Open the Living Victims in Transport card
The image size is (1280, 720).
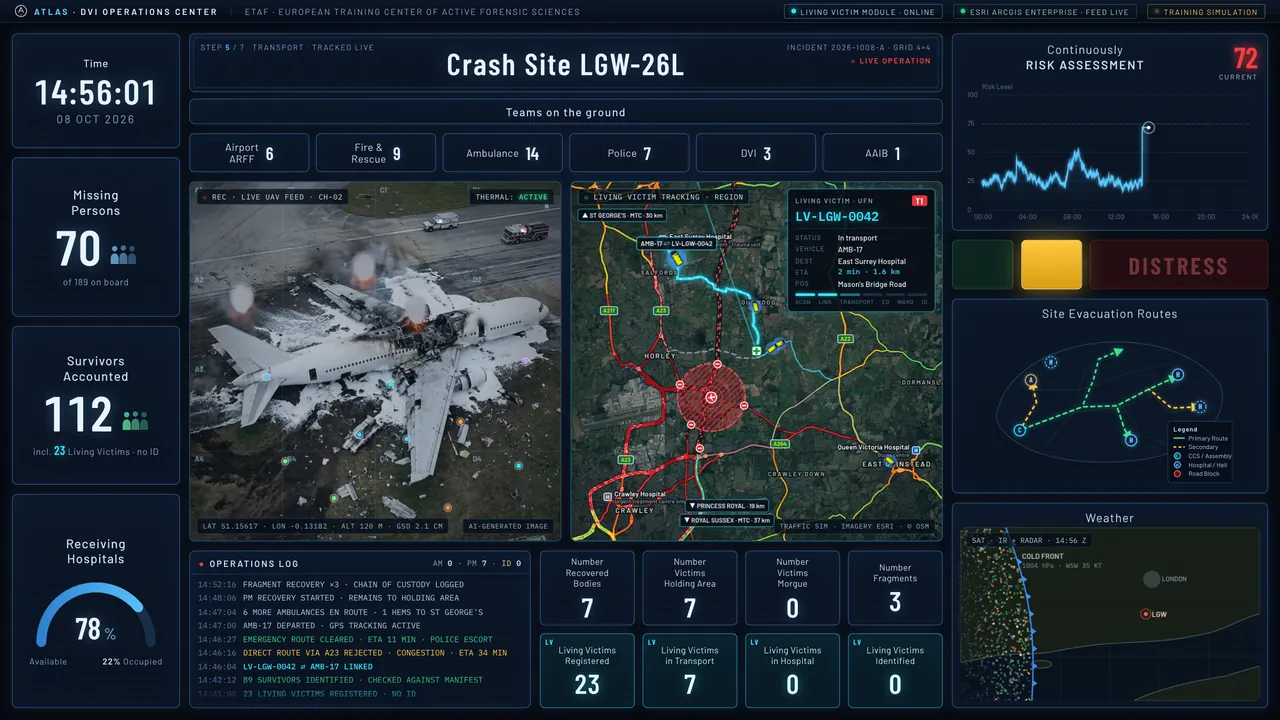(690, 670)
